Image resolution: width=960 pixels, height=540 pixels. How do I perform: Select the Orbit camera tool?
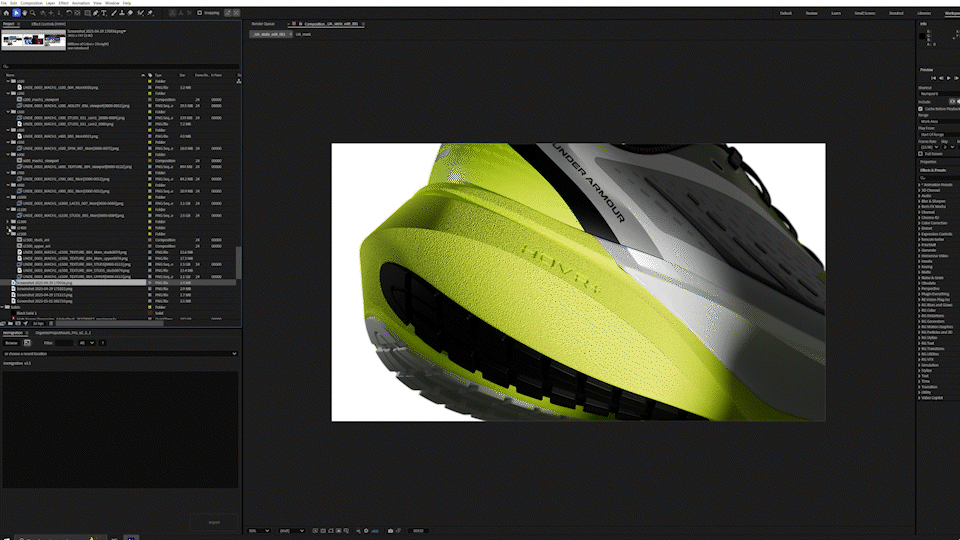[x=42, y=13]
